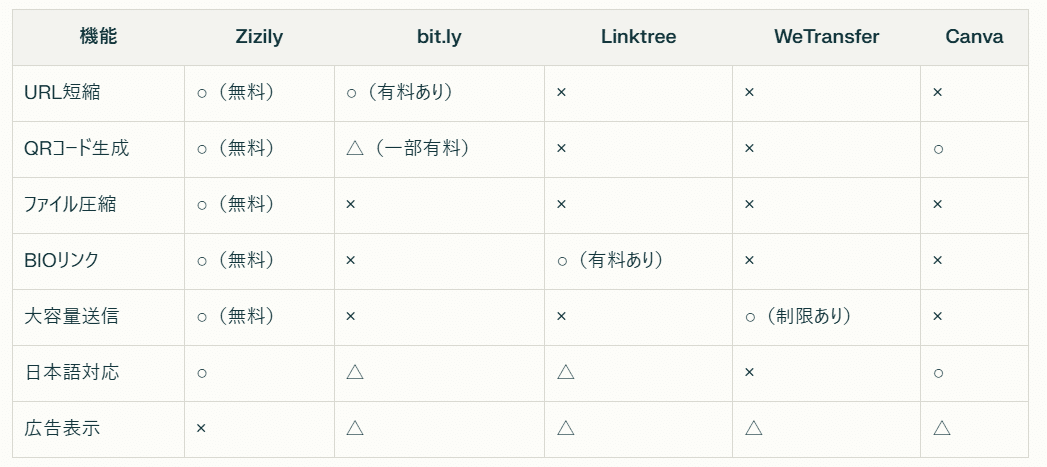Click bit.ly's ○（有料あり） URL cell
This screenshot has width=1047, height=467.
pyautogui.click(x=399, y=92)
